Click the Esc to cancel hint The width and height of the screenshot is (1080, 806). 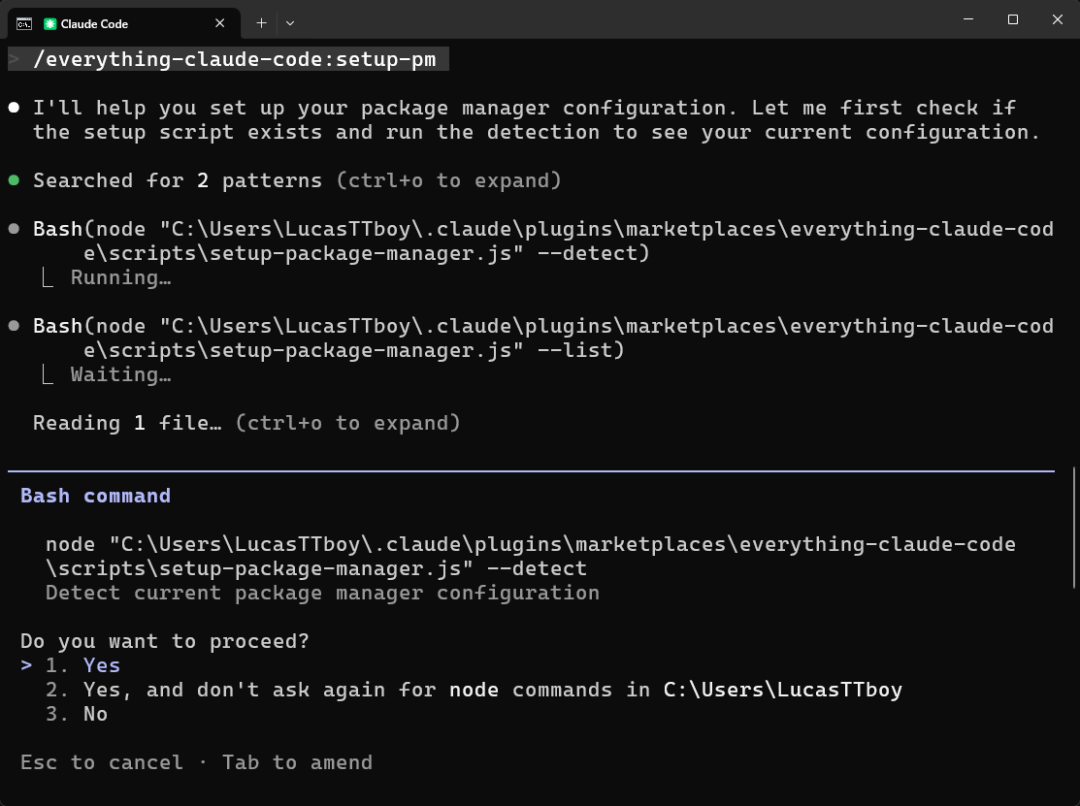pyautogui.click(x=101, y=762)
